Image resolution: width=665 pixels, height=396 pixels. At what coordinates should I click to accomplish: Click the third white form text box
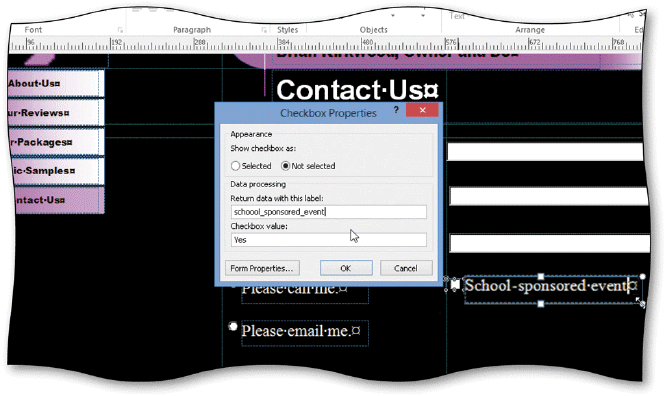click(549, 244)
